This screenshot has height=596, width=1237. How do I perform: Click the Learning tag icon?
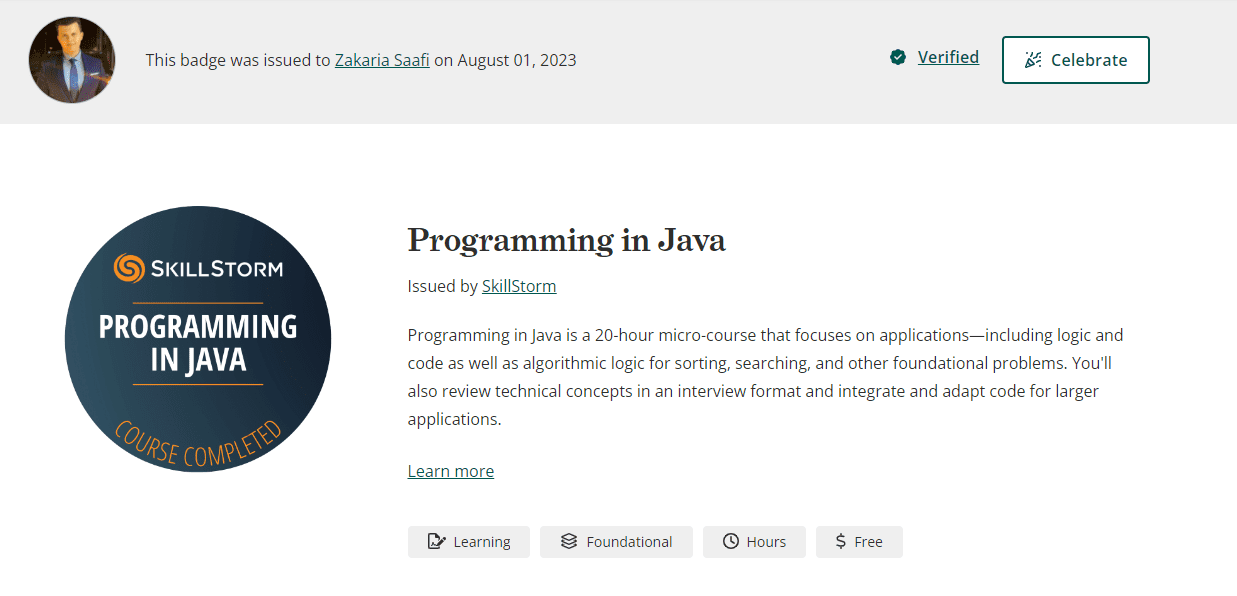[436, 542]
